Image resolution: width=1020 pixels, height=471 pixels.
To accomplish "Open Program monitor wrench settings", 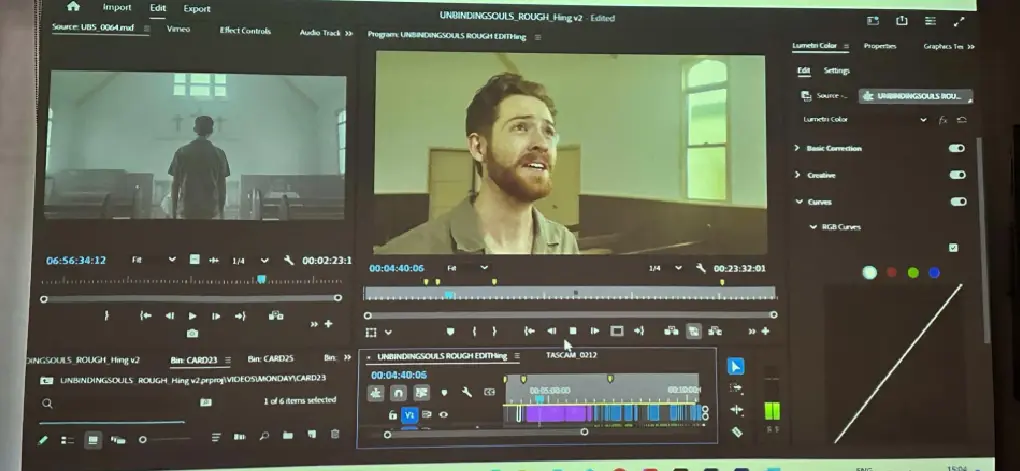I will pyautogui.click(x=700, y=268).
